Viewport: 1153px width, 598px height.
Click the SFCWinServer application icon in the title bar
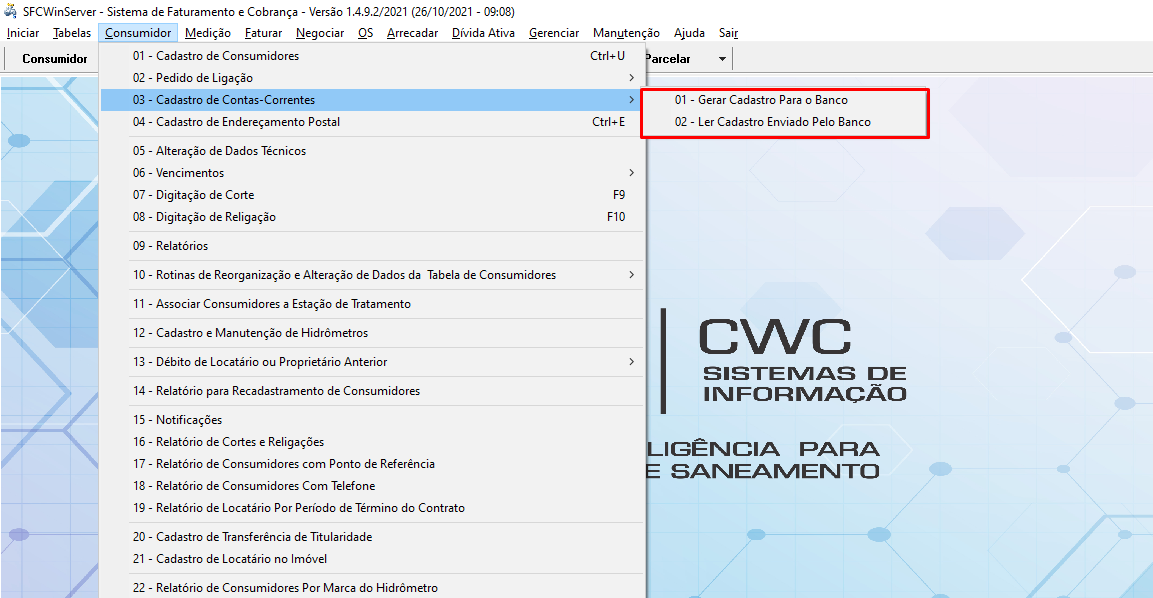pyautogui.click(x=8, y=10)
